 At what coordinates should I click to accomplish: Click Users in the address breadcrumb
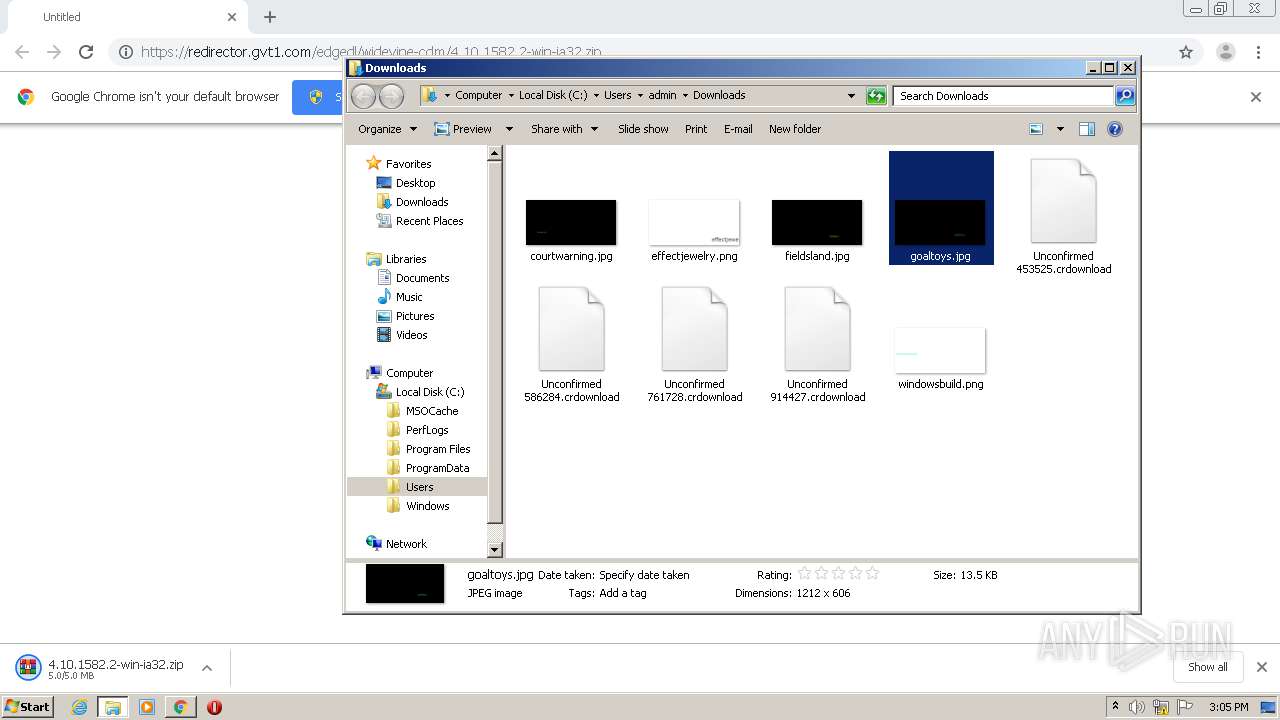[617, 96]
